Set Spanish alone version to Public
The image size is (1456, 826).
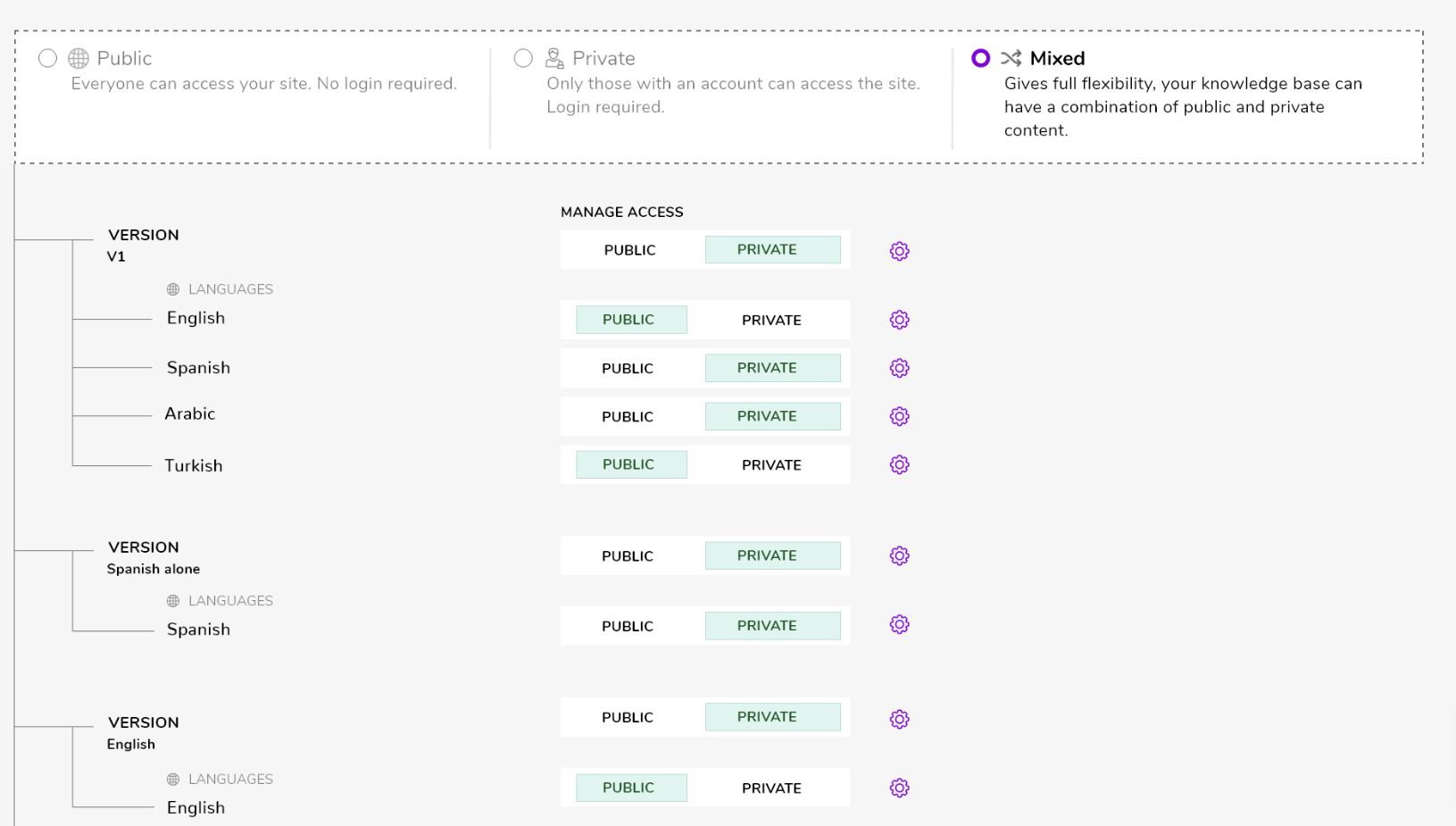click(628, 555)
